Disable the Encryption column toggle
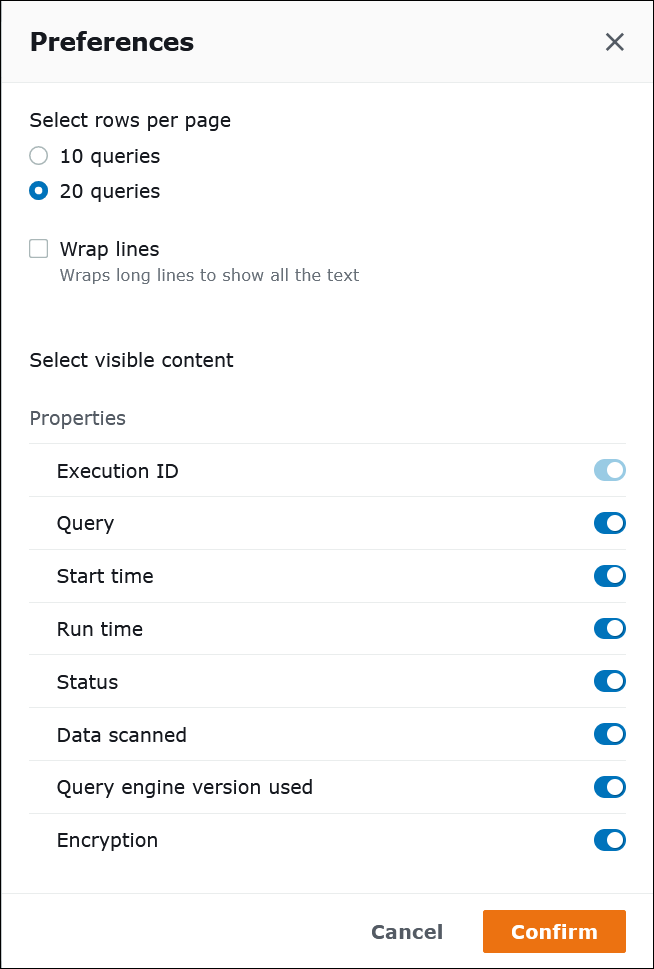 pyautogui.click(x=610, y=840)
